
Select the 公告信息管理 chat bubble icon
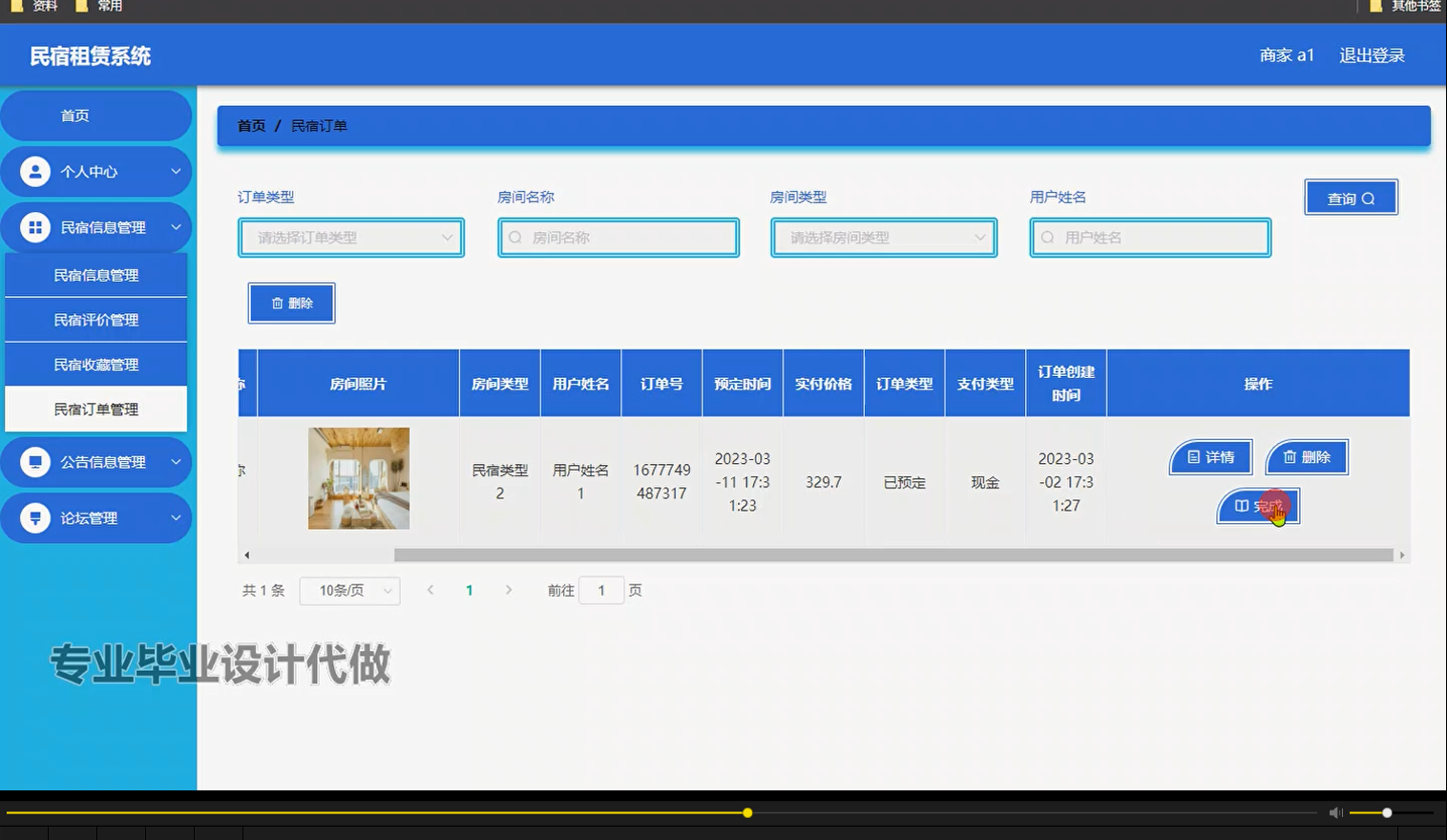[36, 461]
